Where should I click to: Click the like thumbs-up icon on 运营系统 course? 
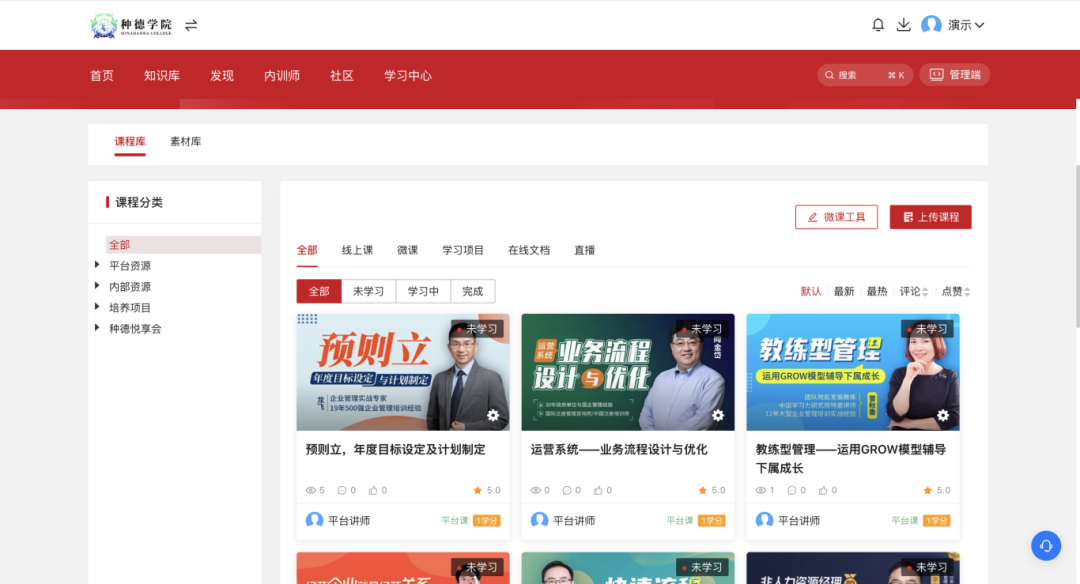point(598,490)
